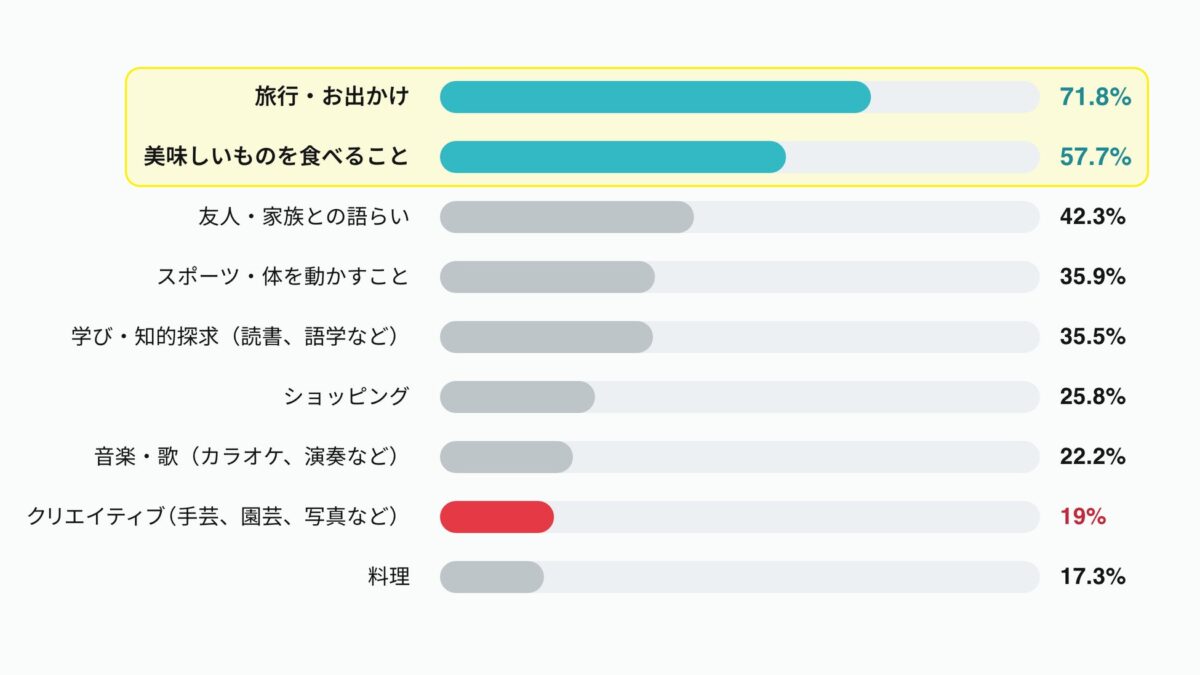Click the 71.8% value
Viewport: 1200px width, 675px height.
[x=1095, y=97]
